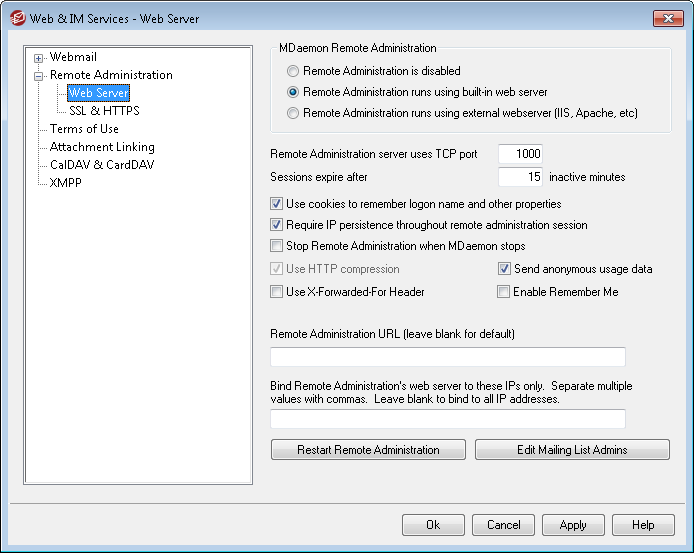This screenshot has width=694, height=553.
Task: Enable the Use X-Forwarded-For Header checkbox
Action: click(277, 293)
